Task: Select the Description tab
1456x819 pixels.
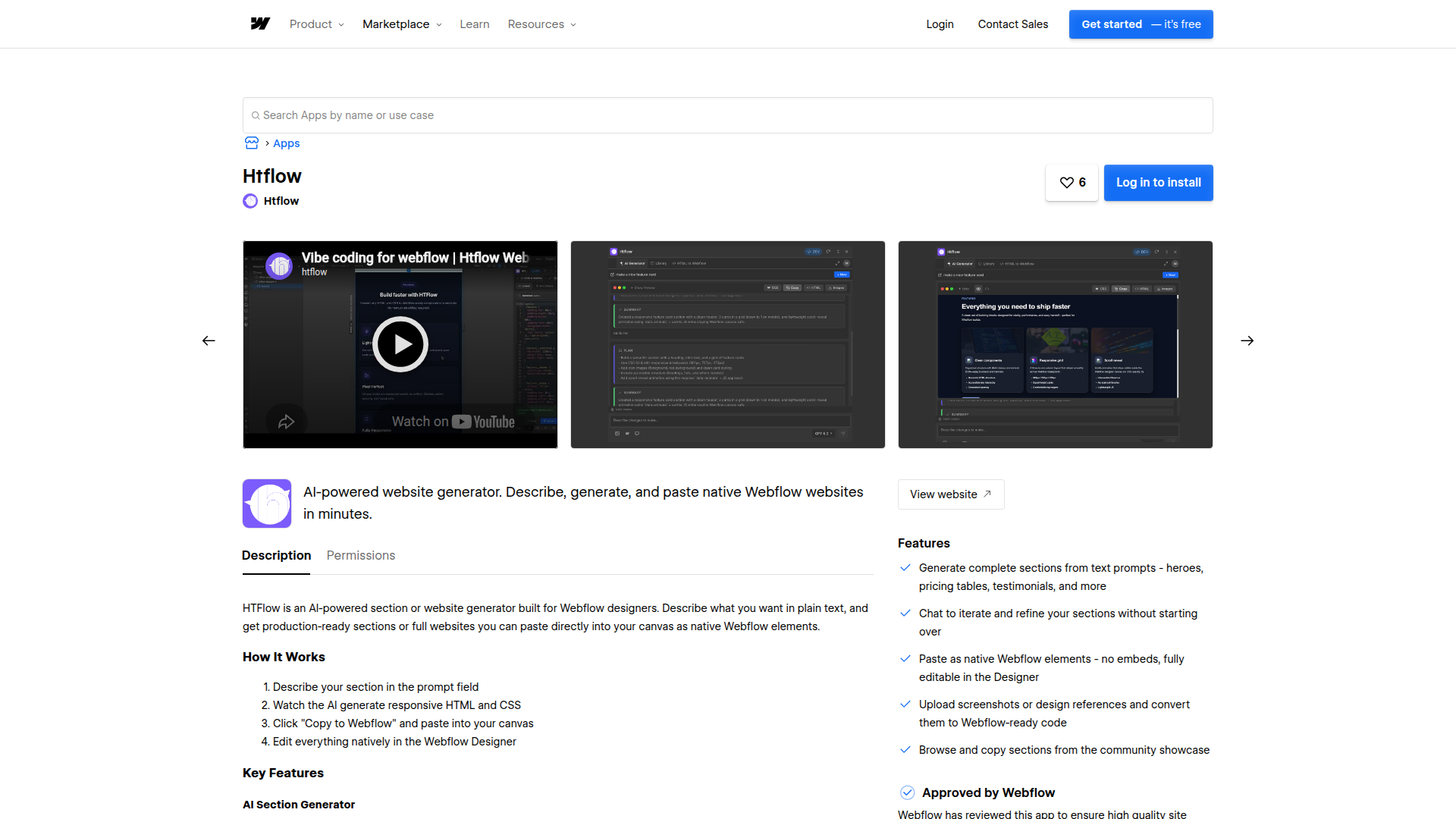Action: (276, 556)
